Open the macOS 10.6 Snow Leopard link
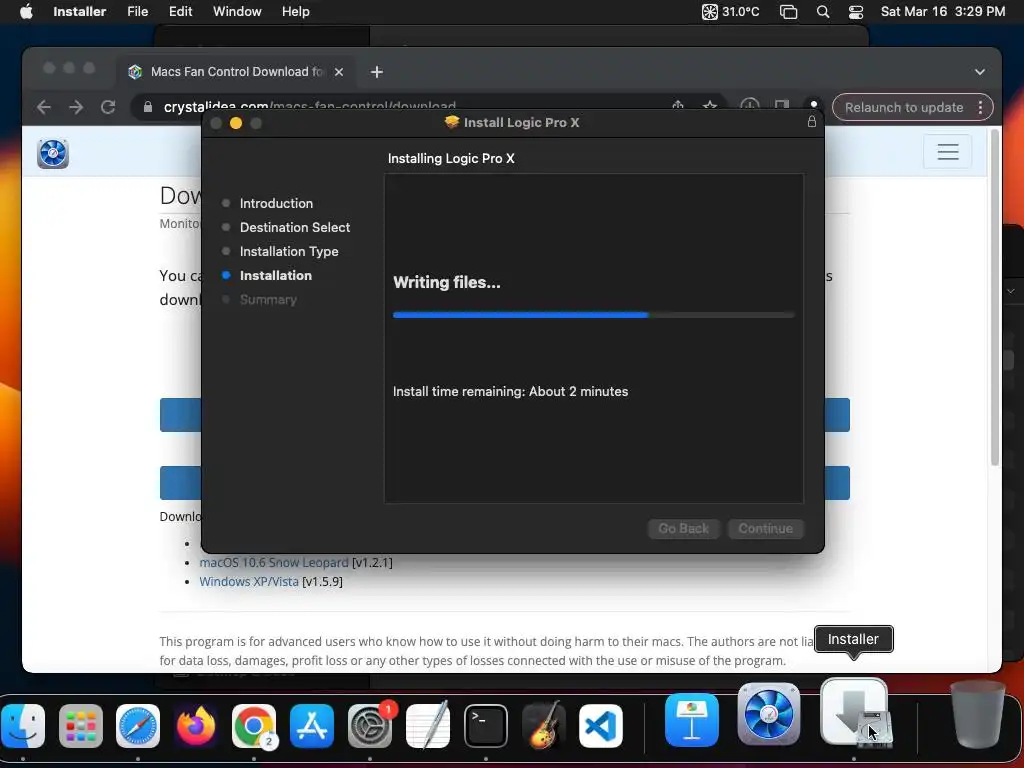 click(274, 562)
